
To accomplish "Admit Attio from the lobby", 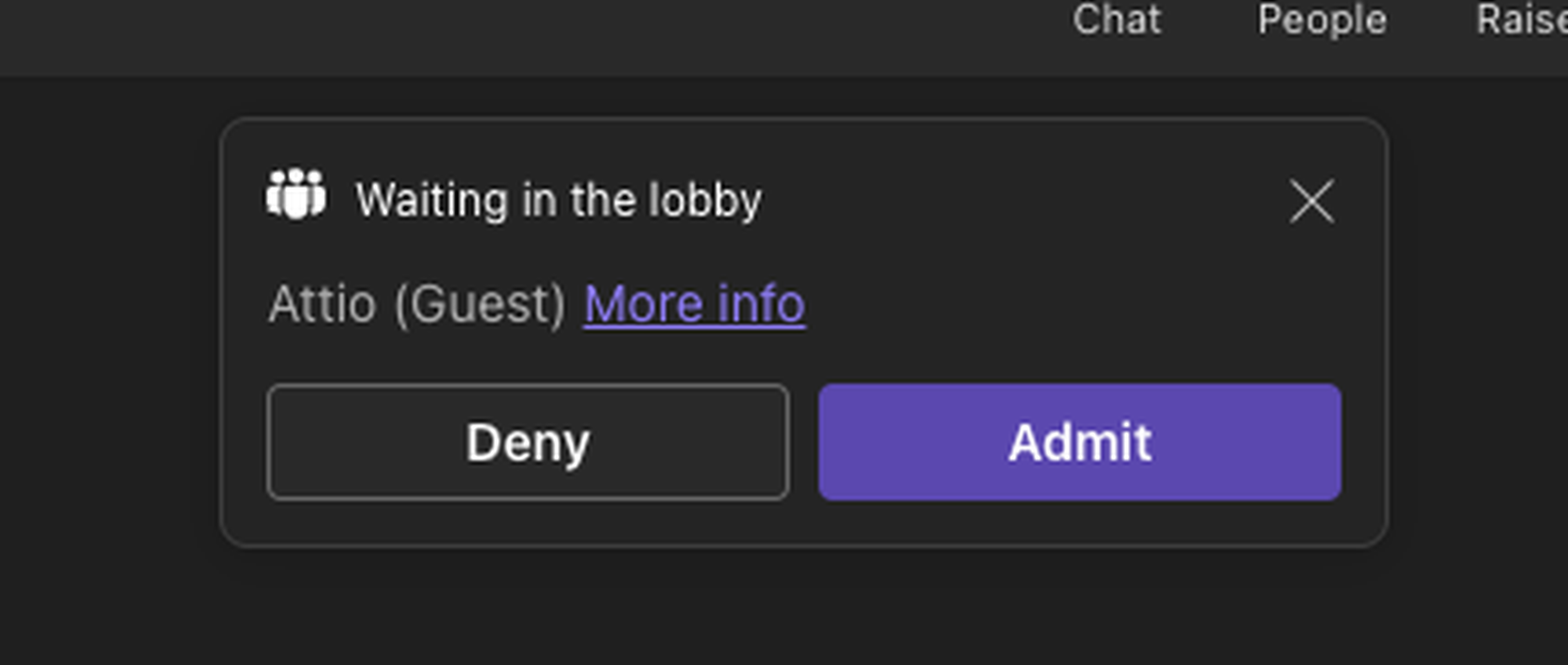I will [1079, 443].
